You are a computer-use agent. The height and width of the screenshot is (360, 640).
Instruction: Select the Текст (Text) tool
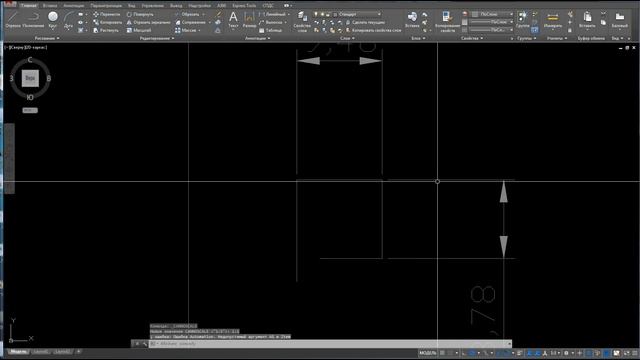click(x=233, y=20)
